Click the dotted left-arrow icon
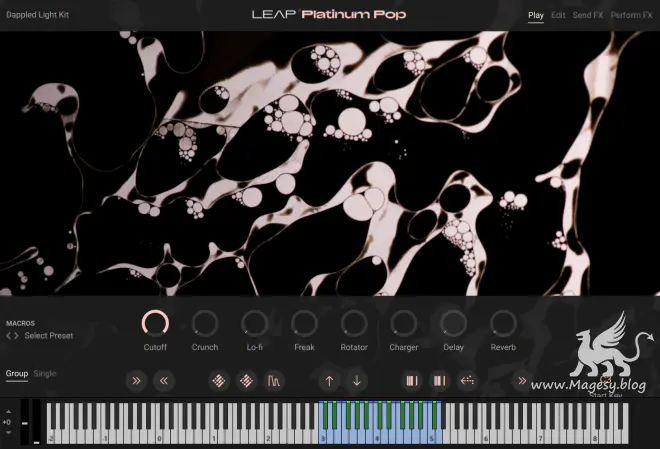 467,381
